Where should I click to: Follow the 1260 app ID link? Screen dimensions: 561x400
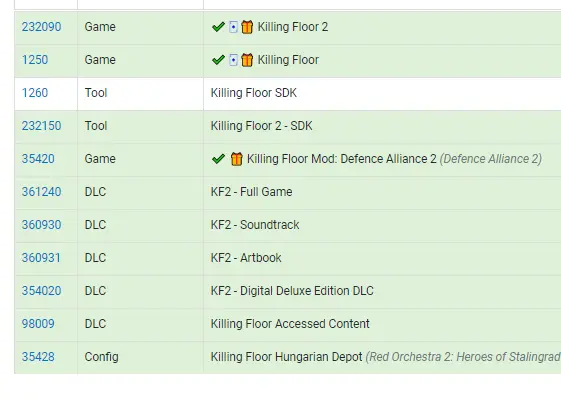pos(35,93)
